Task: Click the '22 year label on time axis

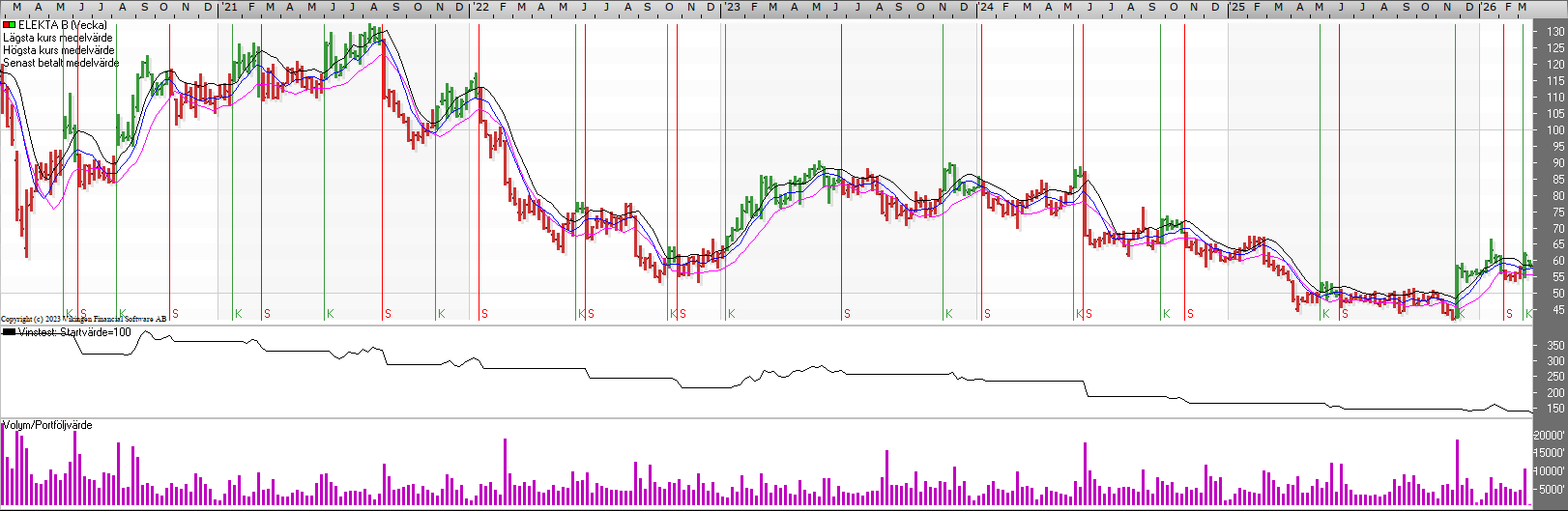Action: (480, 8)
